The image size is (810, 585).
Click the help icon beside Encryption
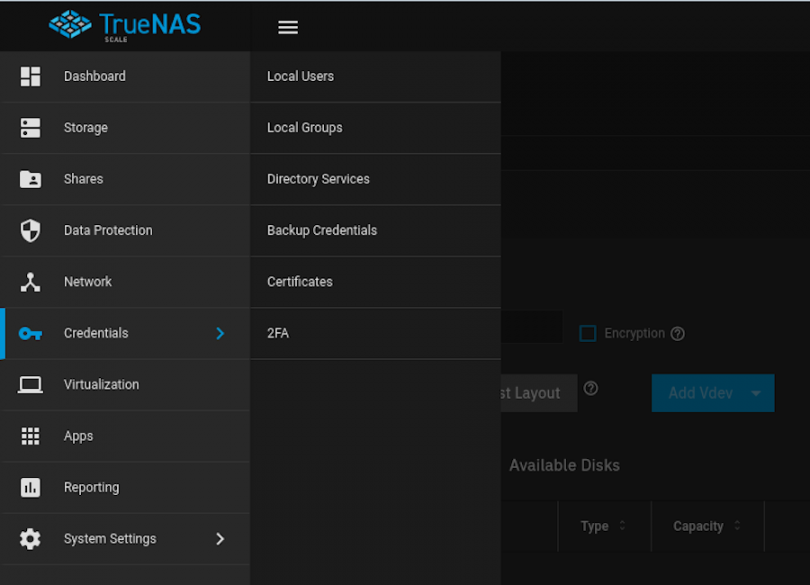(x=677, y=333)
